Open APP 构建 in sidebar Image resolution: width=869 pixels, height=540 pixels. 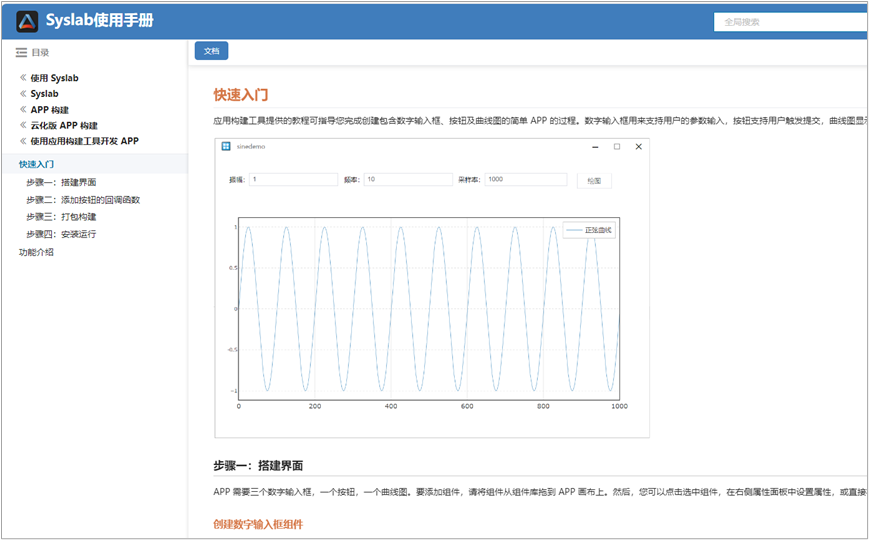point(50,110)
